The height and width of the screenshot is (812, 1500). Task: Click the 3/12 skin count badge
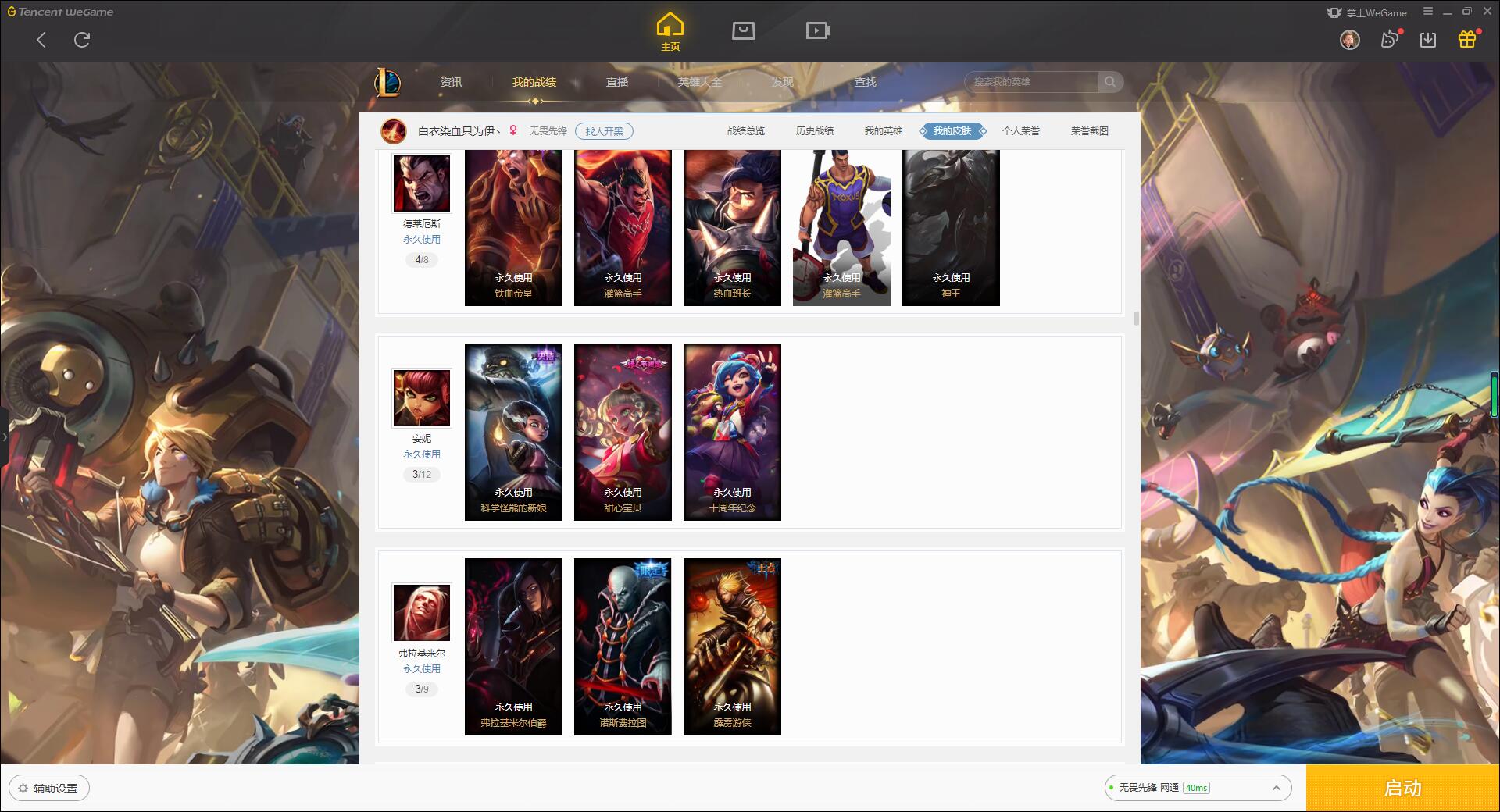[x=422, y=475]
